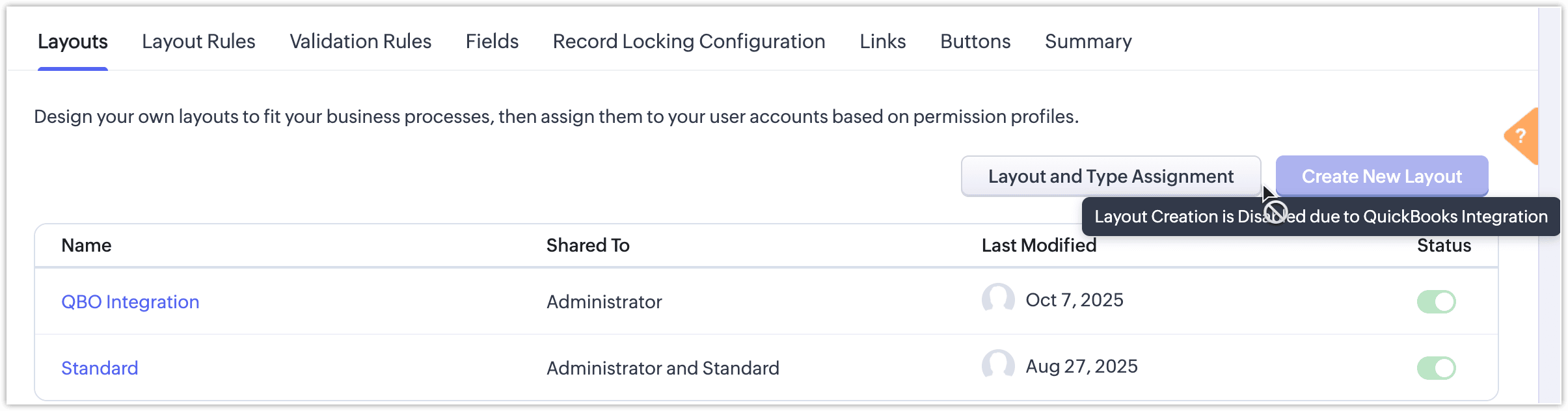Open Record Locking Configuration tab
This screenshot has height=411, width=1568.
pyautogui.click(x=689, y=42)
